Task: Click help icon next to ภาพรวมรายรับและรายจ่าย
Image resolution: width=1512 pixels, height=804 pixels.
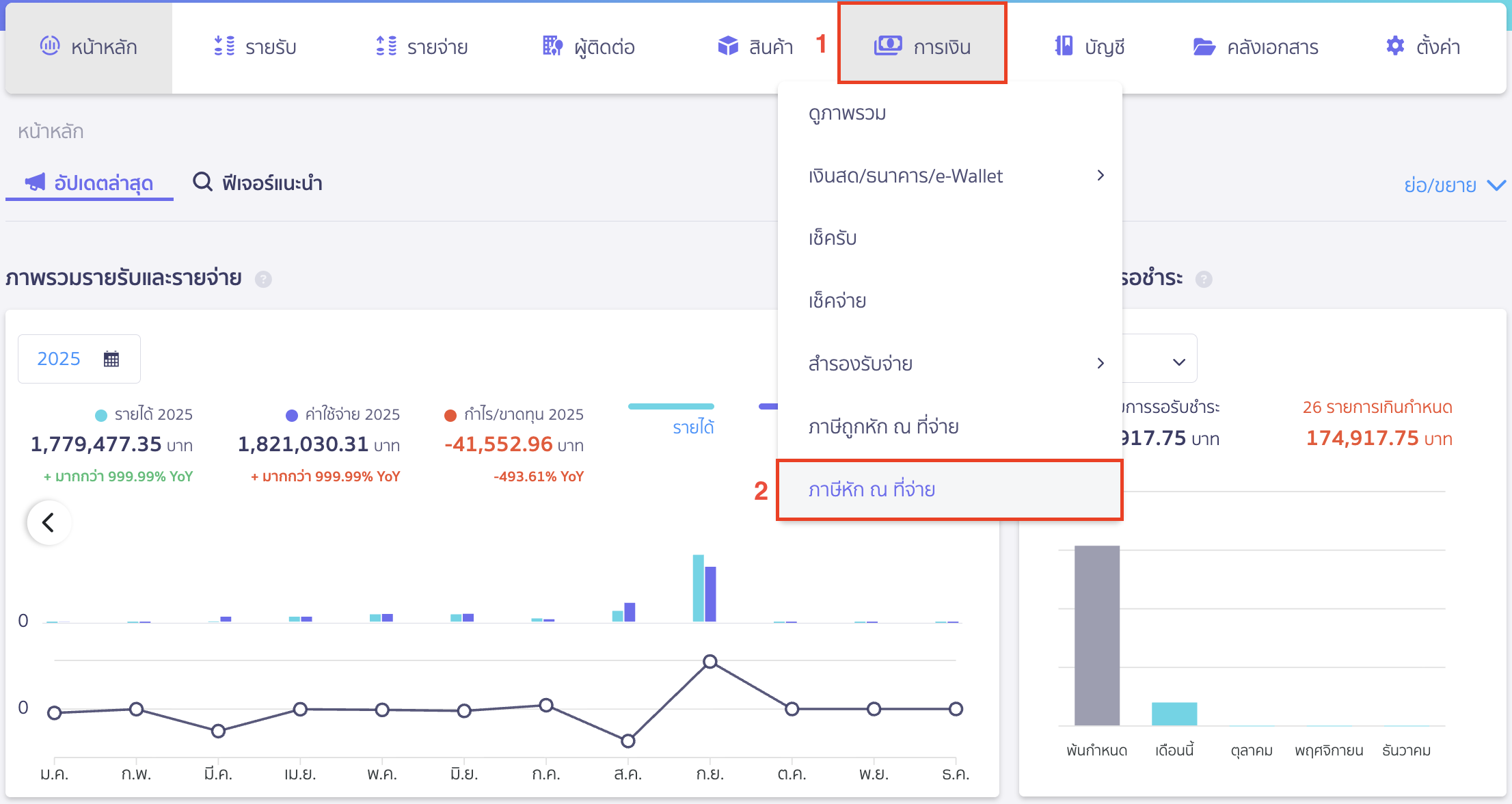Action: click(263, 279)
